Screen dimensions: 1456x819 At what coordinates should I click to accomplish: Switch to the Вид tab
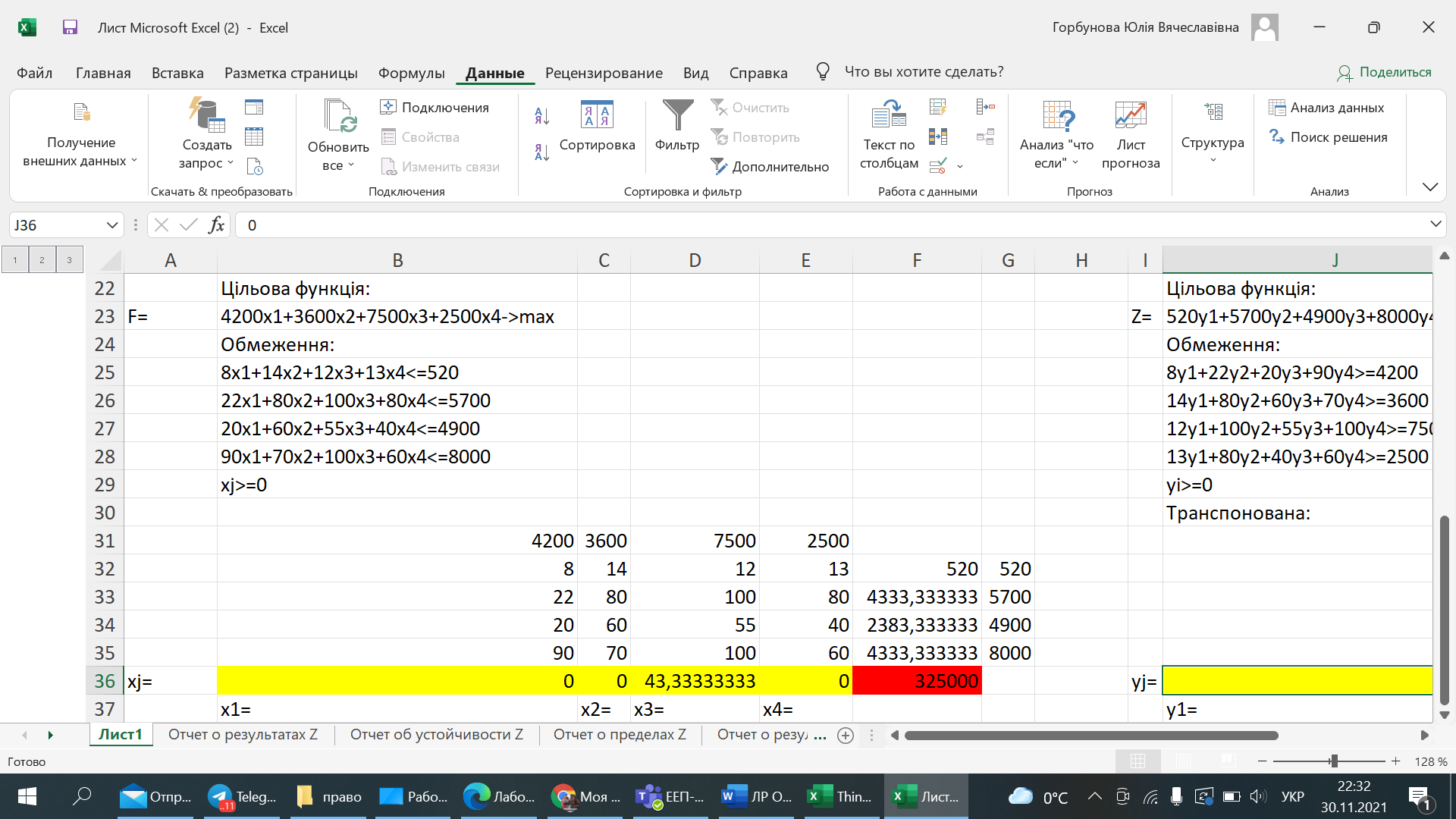695,73
